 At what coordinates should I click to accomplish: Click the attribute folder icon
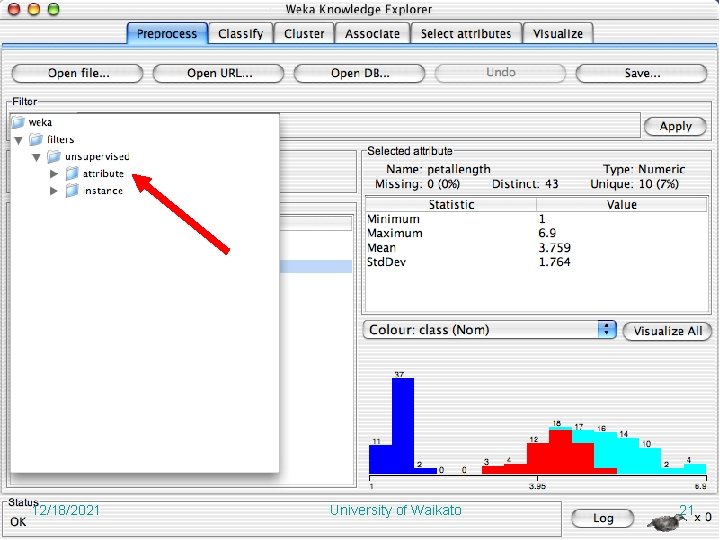point(72,174)
